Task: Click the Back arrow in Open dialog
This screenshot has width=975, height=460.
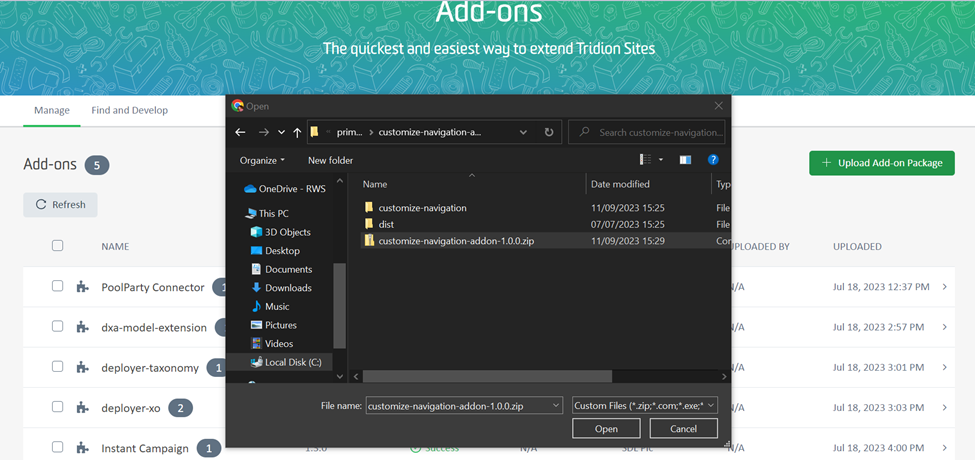Action: [x=241, y=132]
